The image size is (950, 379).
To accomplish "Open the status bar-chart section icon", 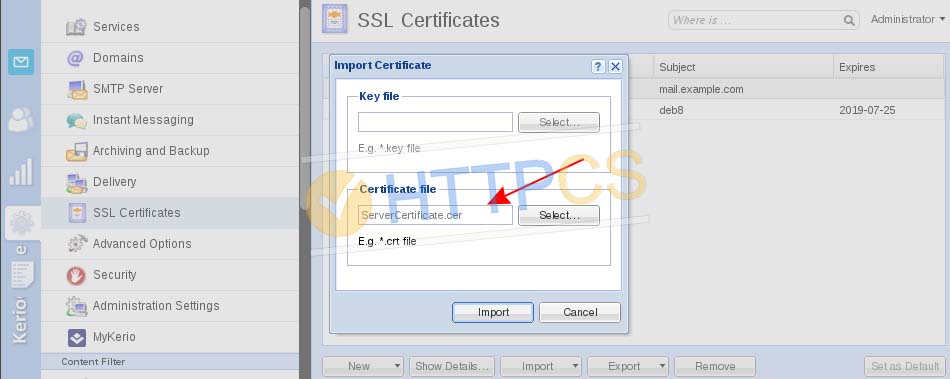I will tap(21, 172).
